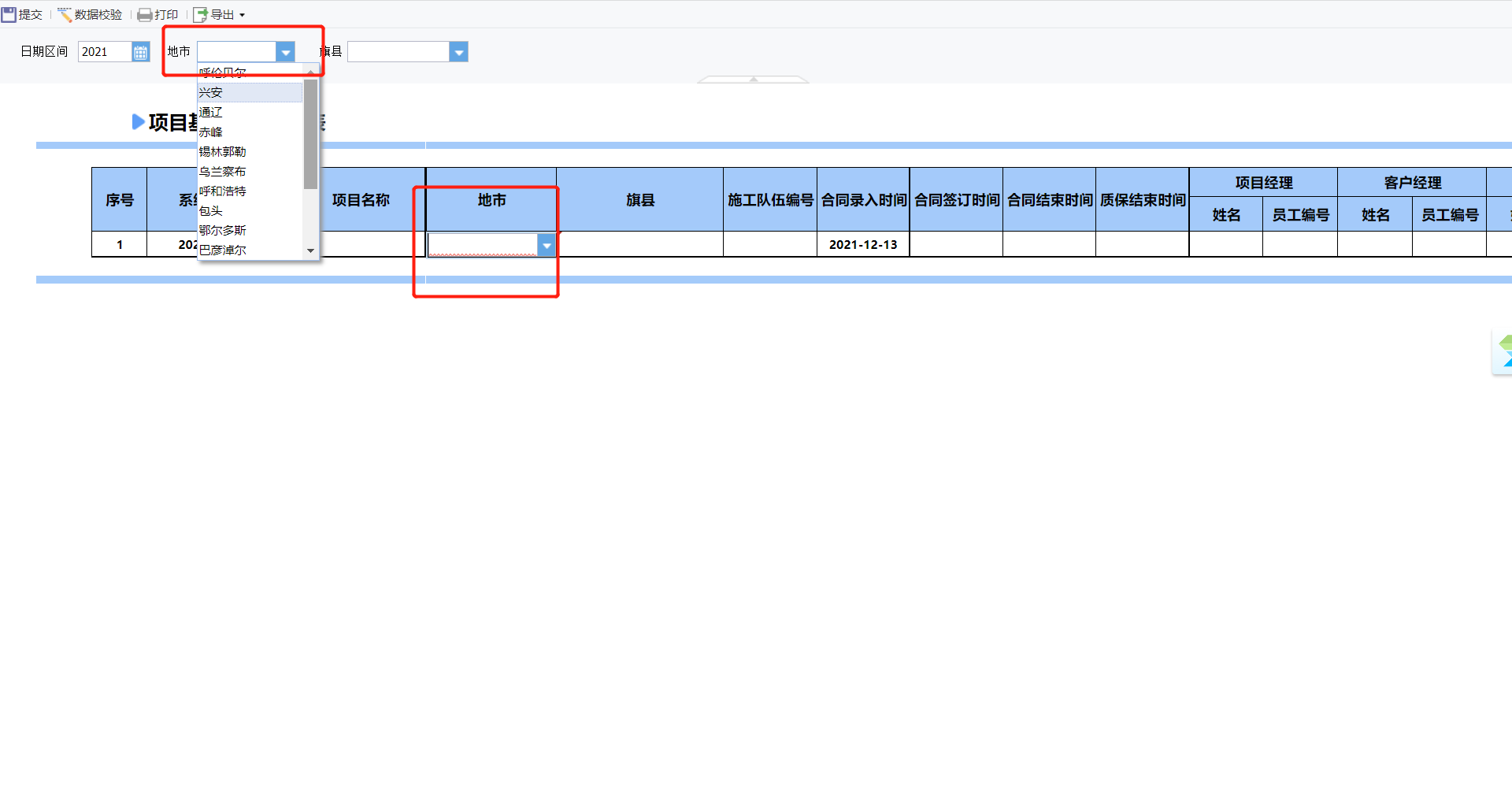The width and height of the screenshot is (1512, 805).
Task: Click the 合同签订时间 column header
Action: 956,200
